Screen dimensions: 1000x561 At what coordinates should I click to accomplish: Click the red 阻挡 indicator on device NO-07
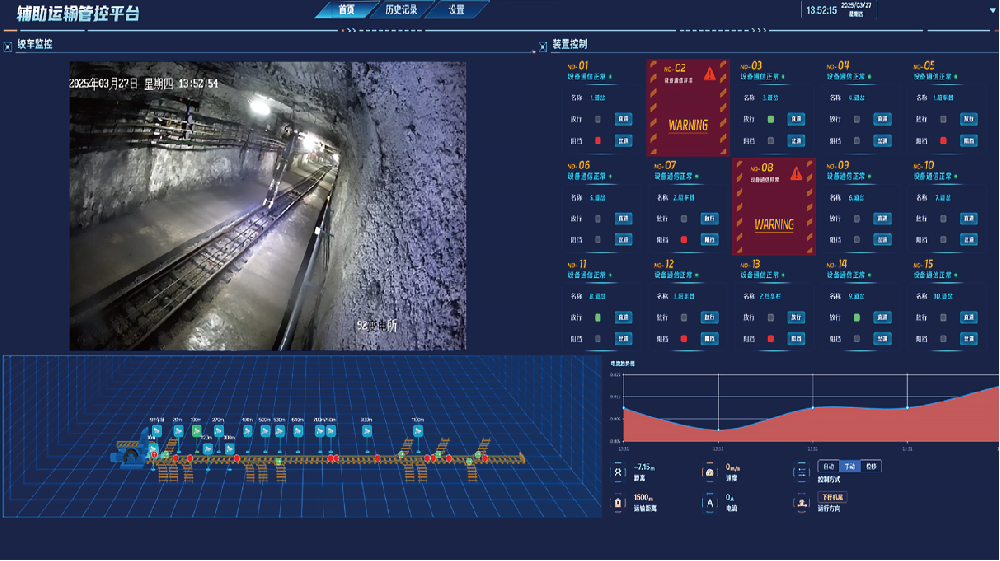[x=683, y=240]
